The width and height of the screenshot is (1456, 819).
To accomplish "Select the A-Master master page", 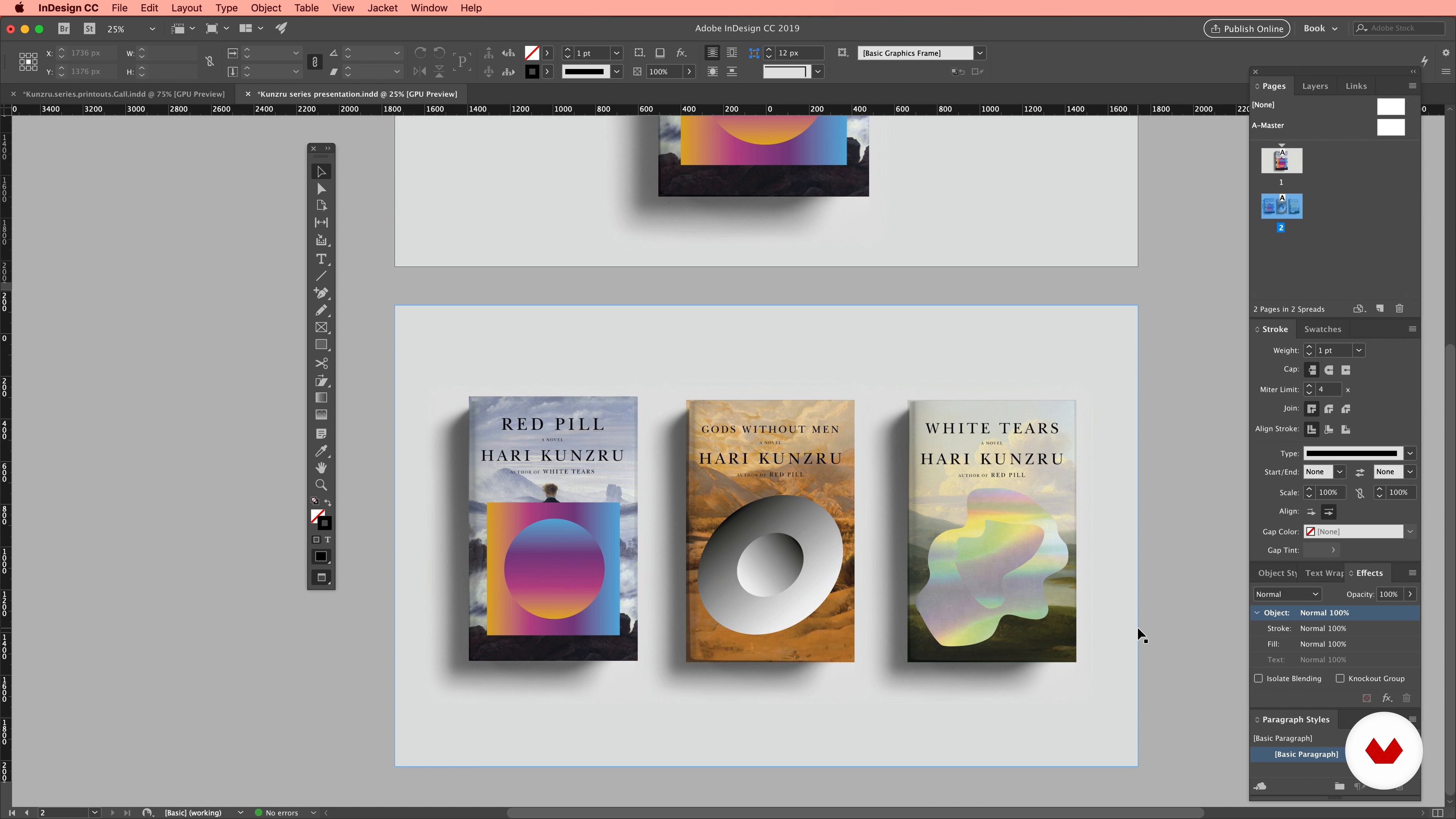I will click(1328, 126).
